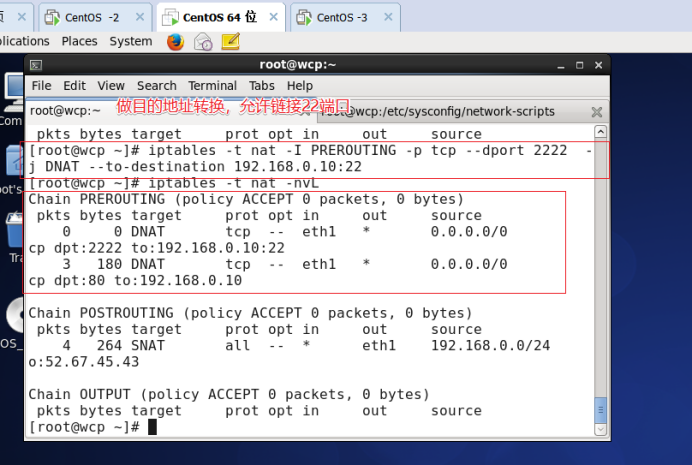
Task: Click the command 'iptables -t nat -nvL'
Action: pyautogui.click(x=233, y=183)
